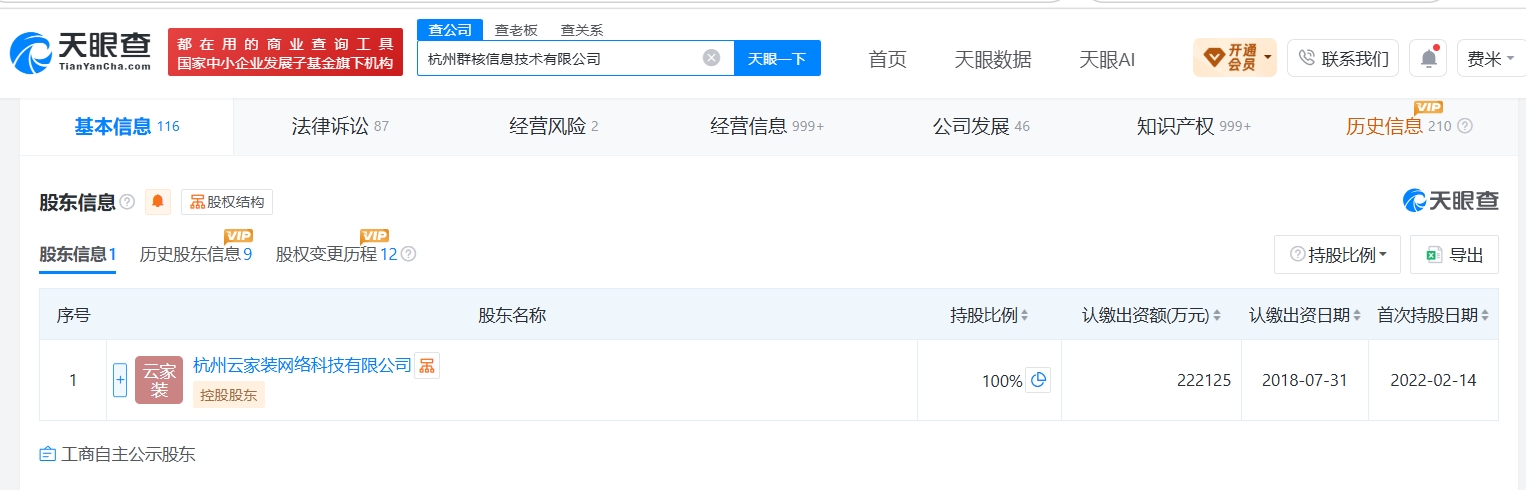Expand row 1 shareholder with the plus button
Viewport: 1526px width, 490px height.
pos(120,380)
